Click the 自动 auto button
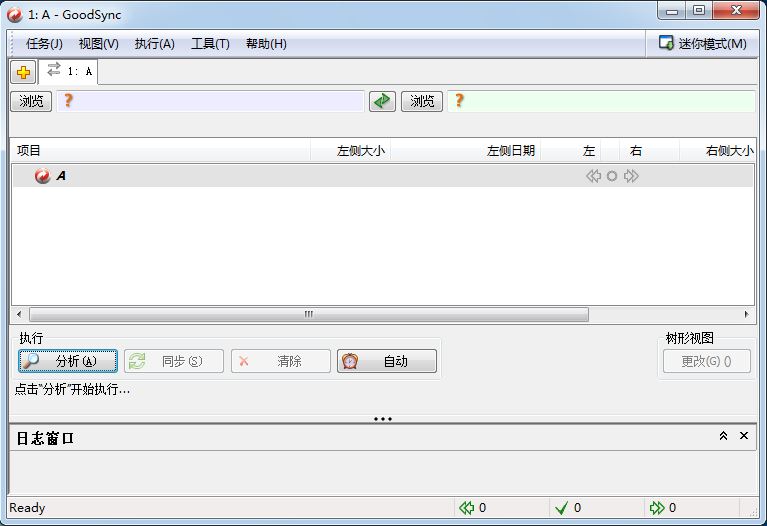This screenshot has width=767, height=526. (x=387, y=361)
